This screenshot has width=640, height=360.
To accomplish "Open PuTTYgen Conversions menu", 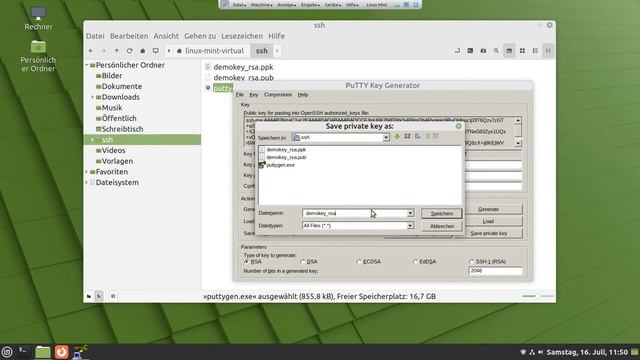I will pos(278,95).
